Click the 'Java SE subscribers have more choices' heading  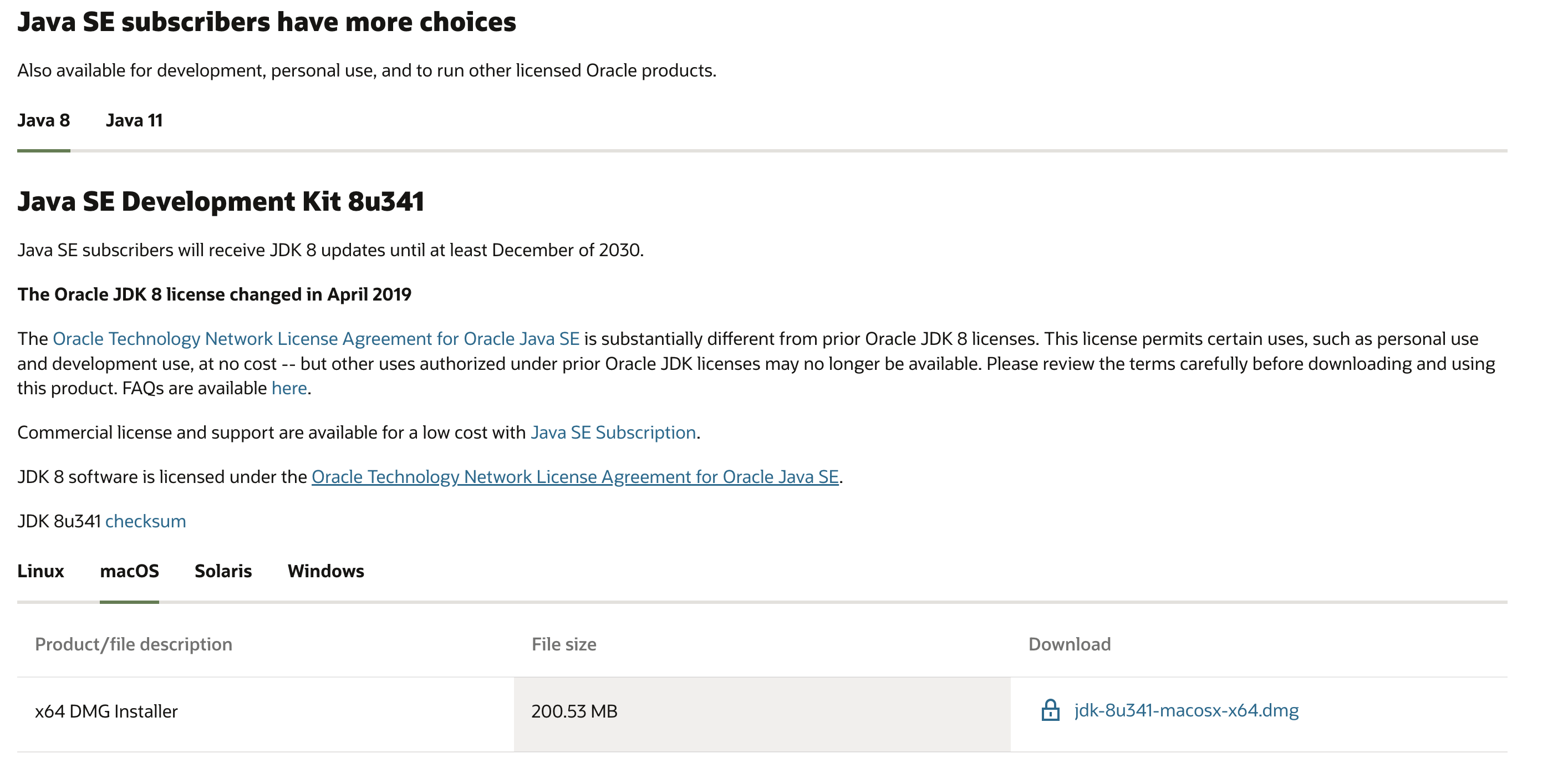(267, 22)
